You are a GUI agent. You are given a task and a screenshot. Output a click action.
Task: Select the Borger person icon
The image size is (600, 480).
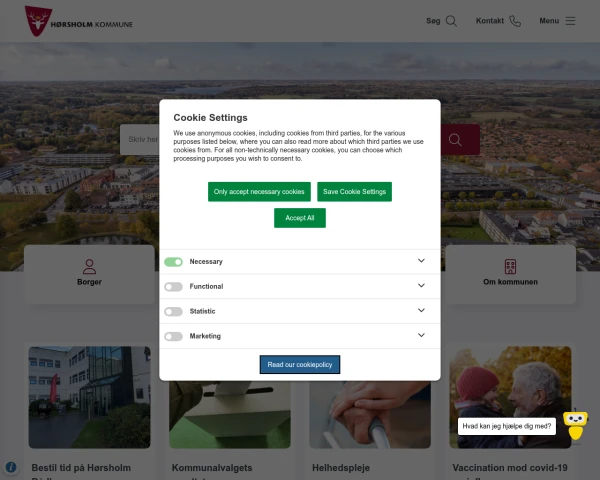click(x=89, y=267)
